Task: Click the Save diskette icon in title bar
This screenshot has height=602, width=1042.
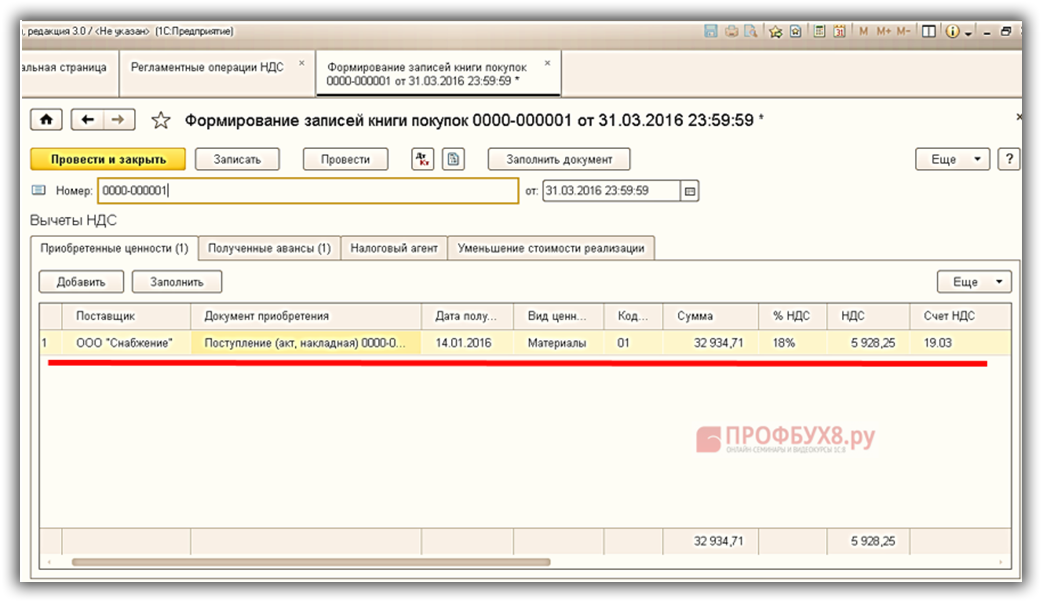Action: tap(711, 31)
